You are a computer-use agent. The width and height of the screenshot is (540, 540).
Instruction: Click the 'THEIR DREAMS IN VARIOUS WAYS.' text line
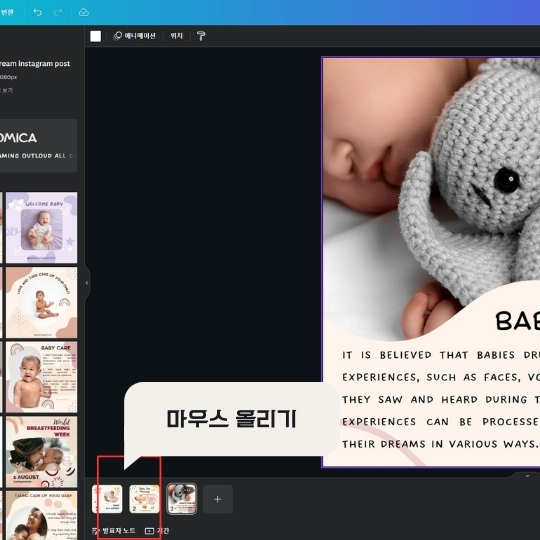click(x=440, y=444)
